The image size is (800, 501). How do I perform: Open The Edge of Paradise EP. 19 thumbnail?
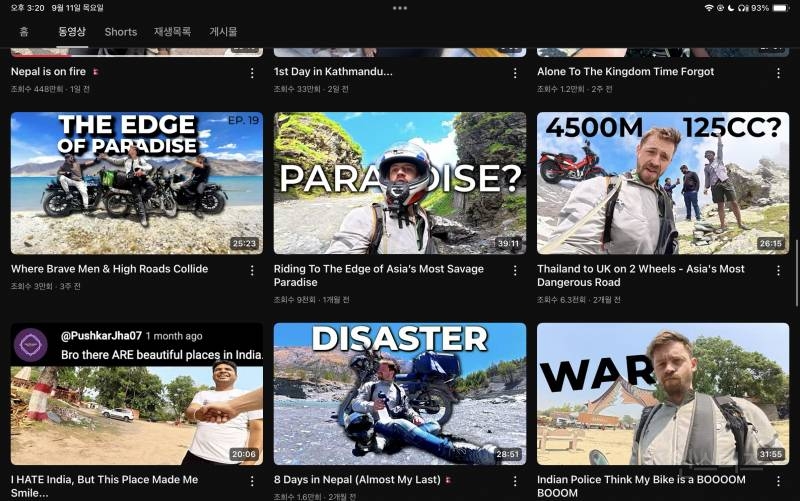coord(137,183)
